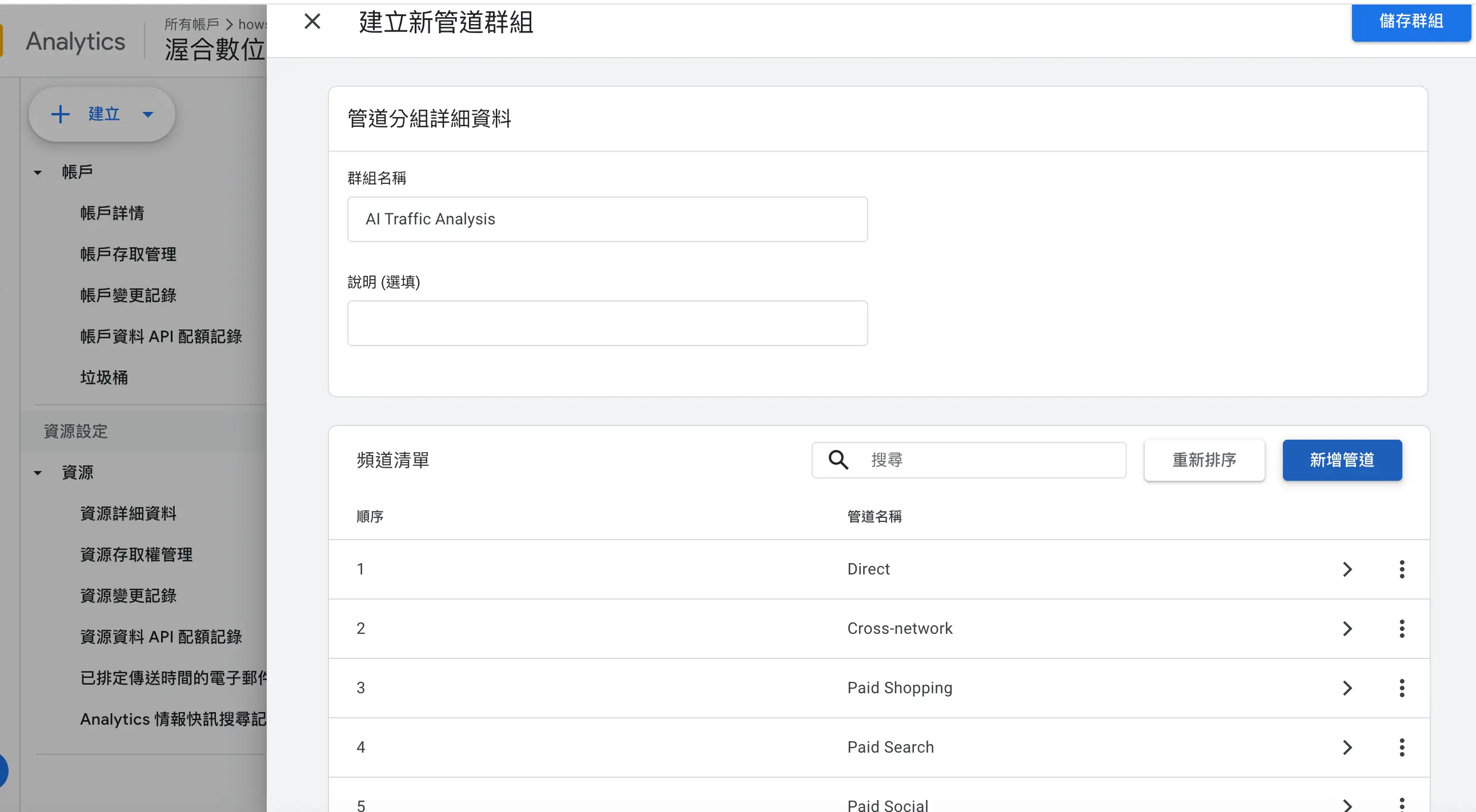Viewport: 1476px width, 812px height.
Task: Open three-dot menu for Cross-network channel
Action: point(1402,629)
